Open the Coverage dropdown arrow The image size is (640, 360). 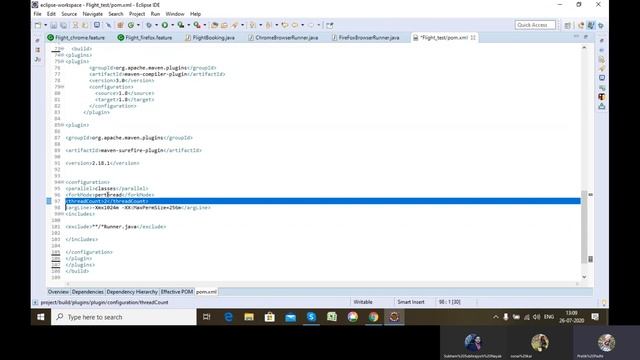click(188, 25)
